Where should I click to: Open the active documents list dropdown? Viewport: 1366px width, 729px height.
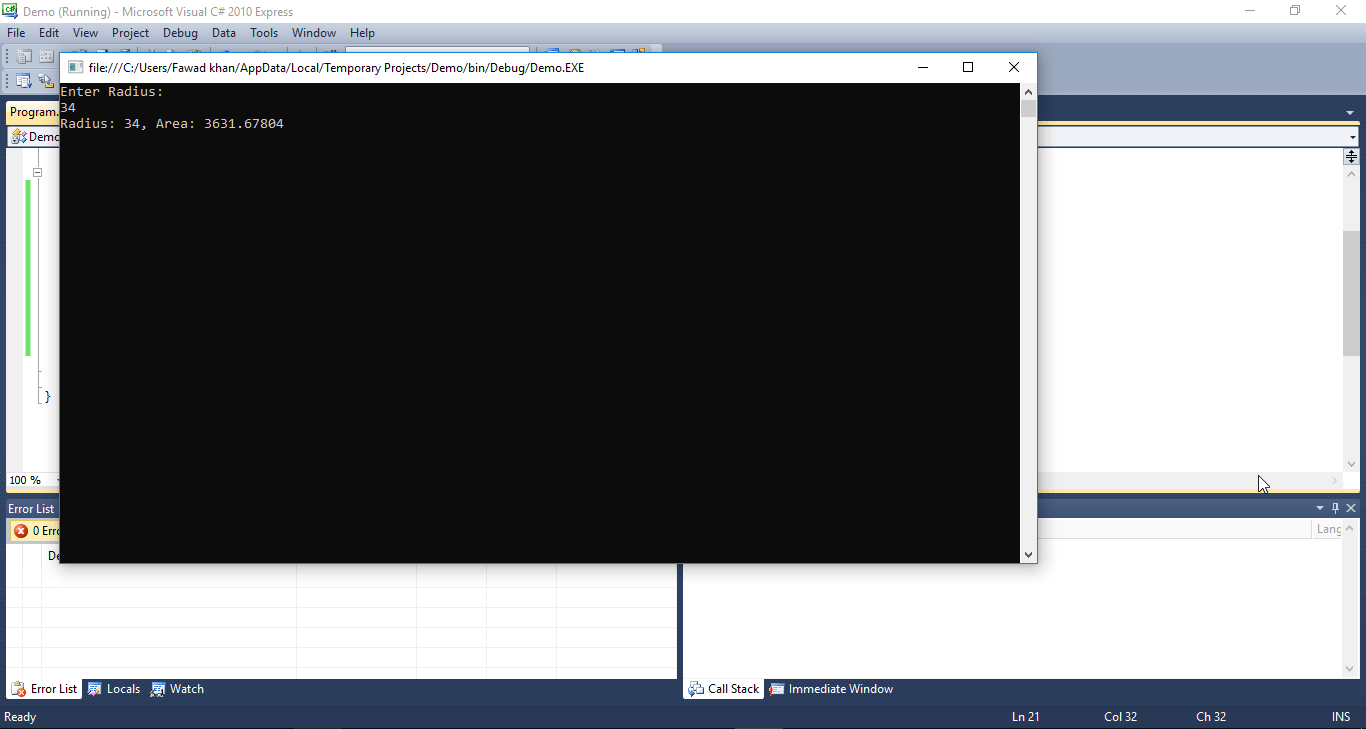(1350, 113)
